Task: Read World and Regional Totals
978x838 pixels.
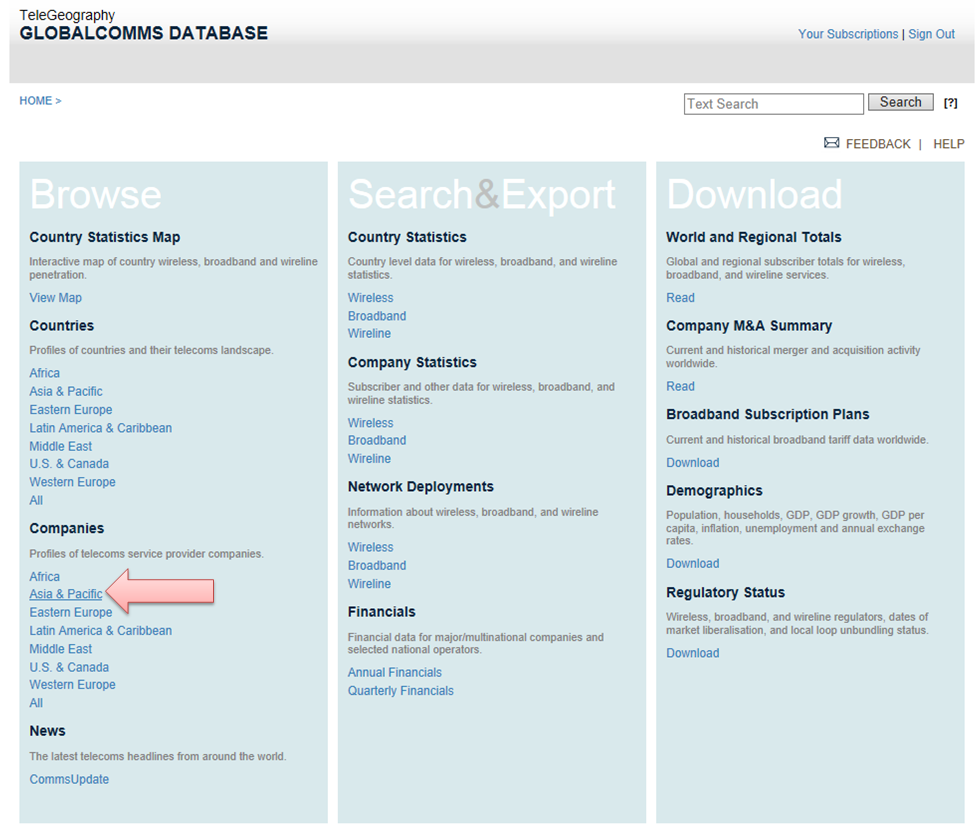Action: (680, 297)
